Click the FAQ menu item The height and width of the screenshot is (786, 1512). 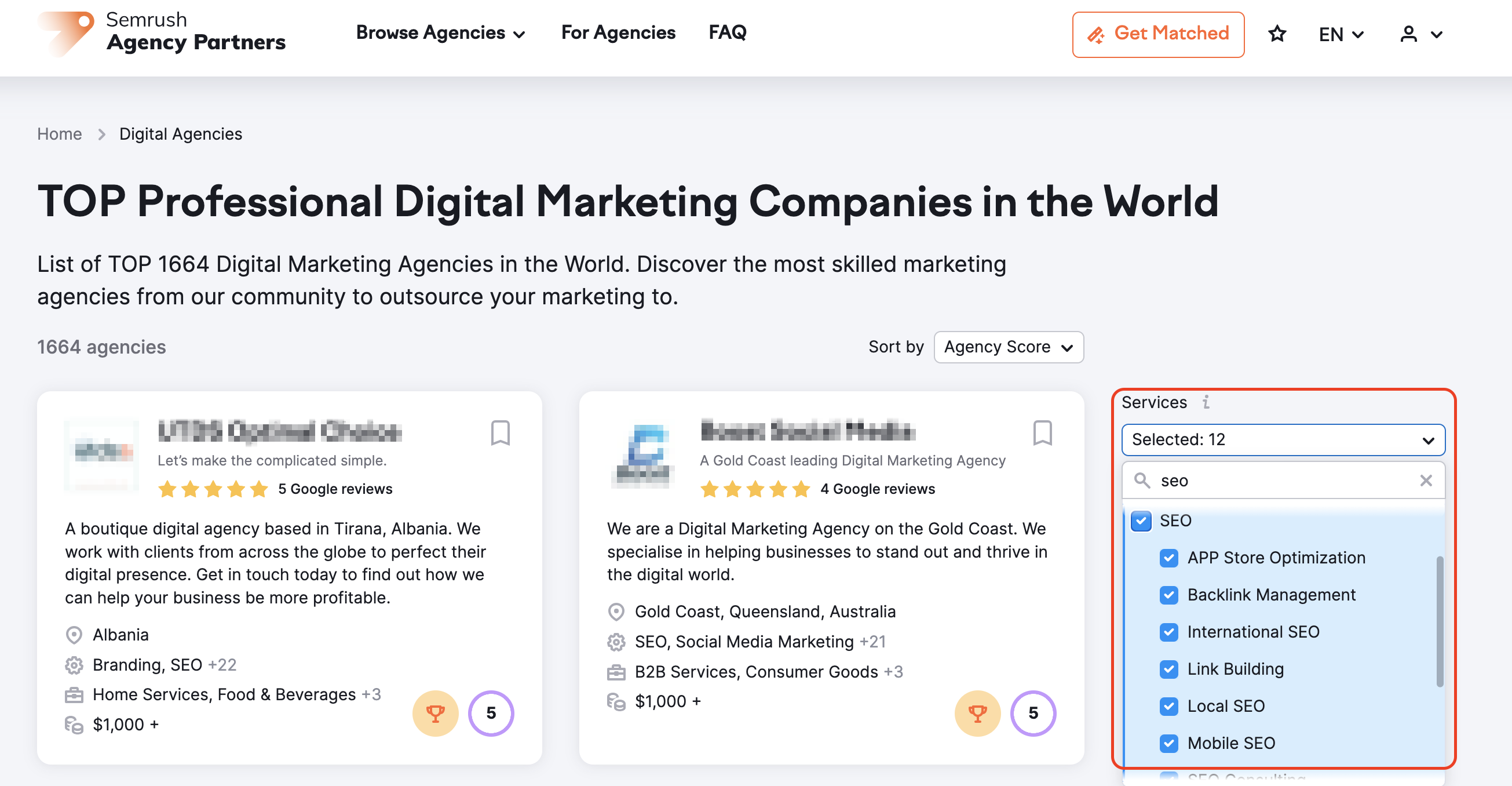[x=727, y=33]
